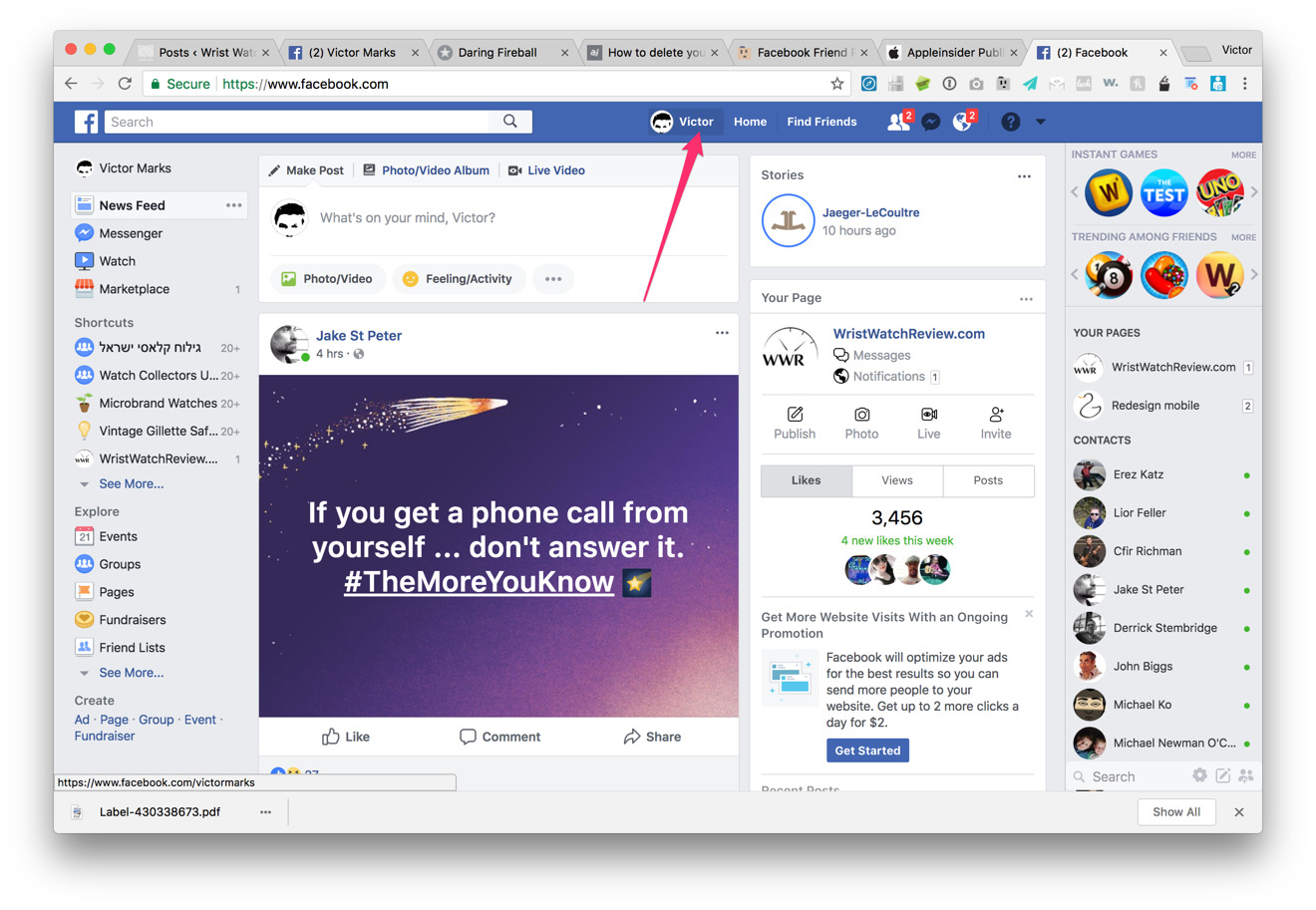
Task: Show more composer options ellipsis
Action: (x=553, y=279)
